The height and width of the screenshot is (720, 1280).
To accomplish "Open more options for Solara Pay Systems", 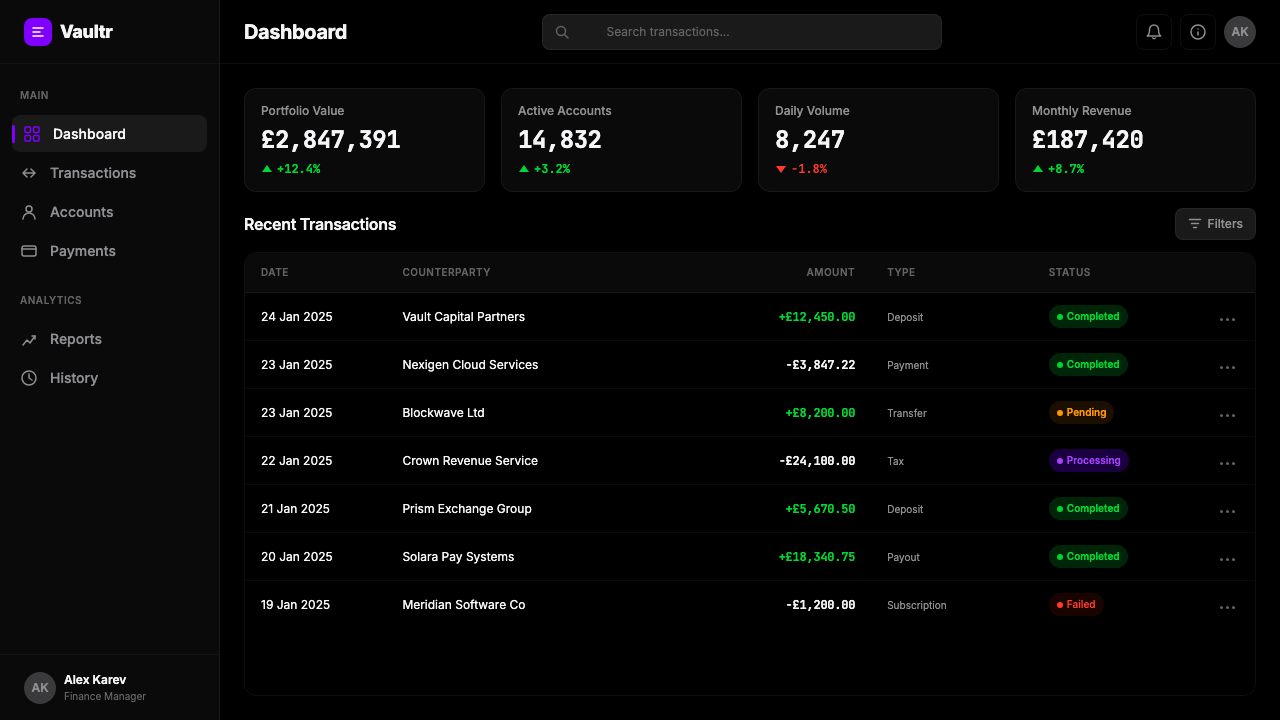I will 1228,559.
